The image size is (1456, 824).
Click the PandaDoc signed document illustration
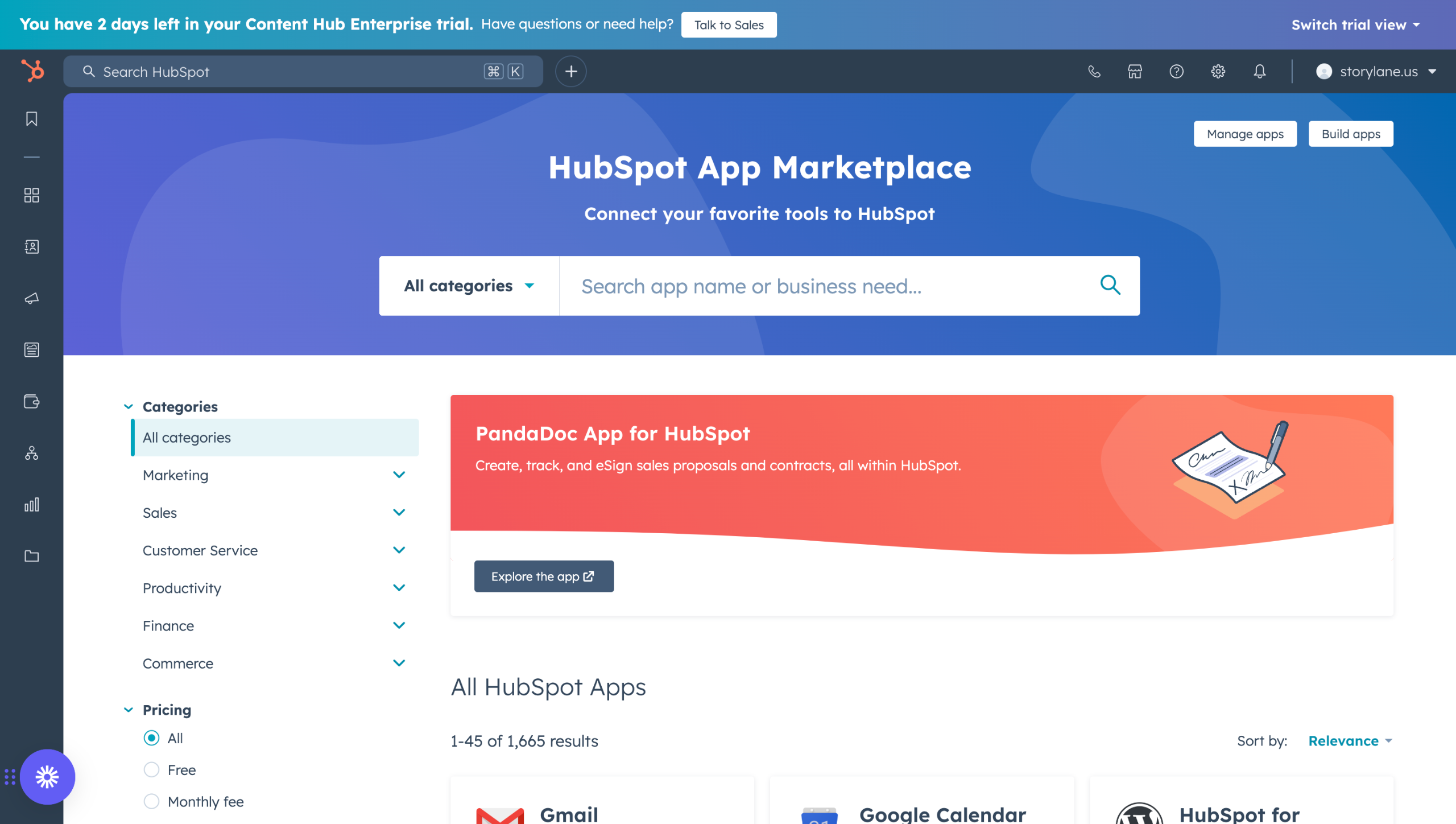click(x=1231, y=469)
